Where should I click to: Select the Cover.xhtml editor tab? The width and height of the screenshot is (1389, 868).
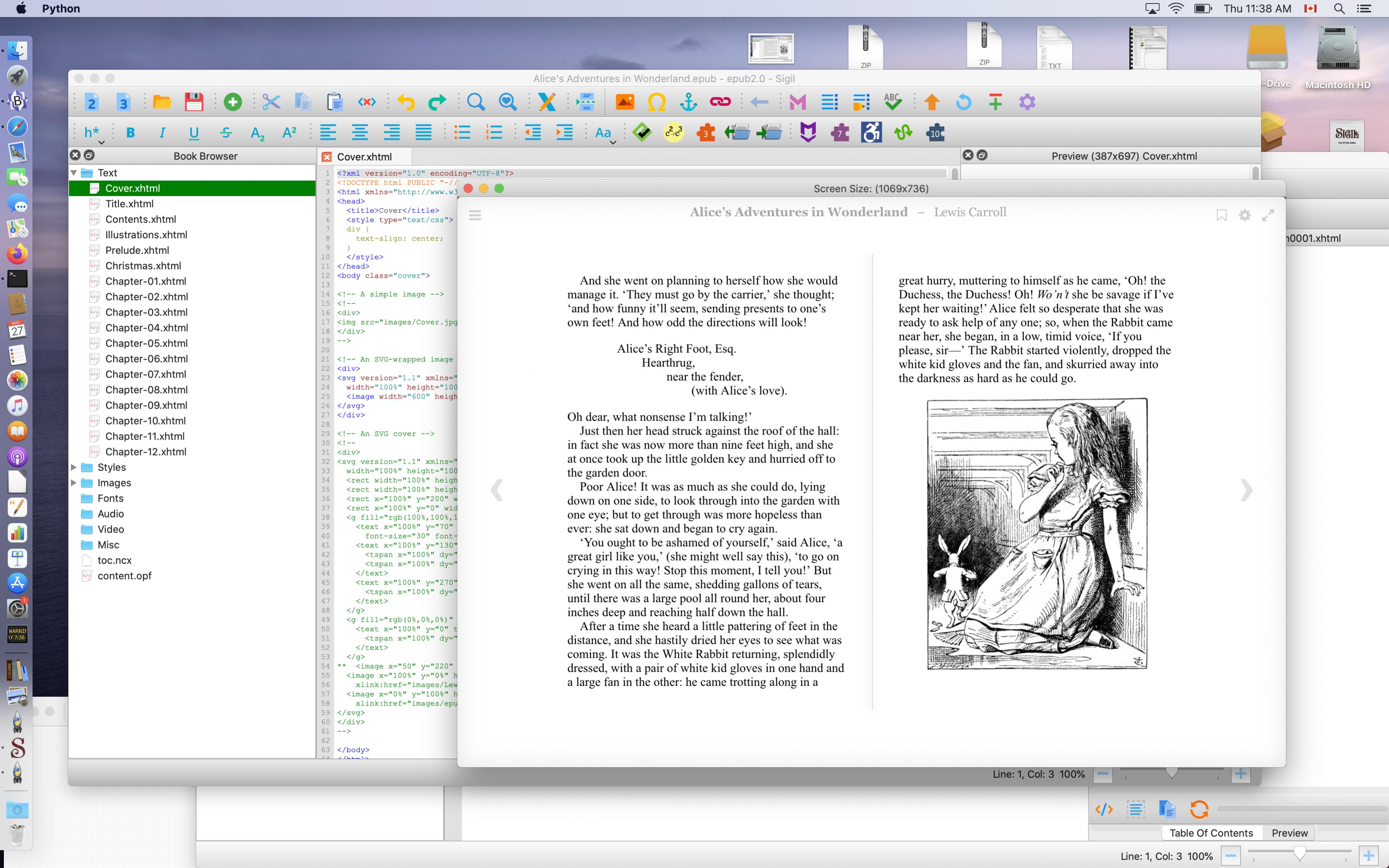click(364, 157)
